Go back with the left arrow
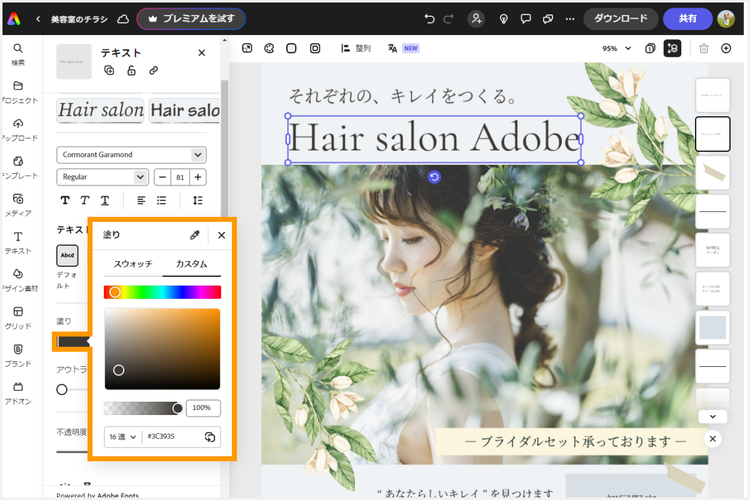 pos(38,19)
